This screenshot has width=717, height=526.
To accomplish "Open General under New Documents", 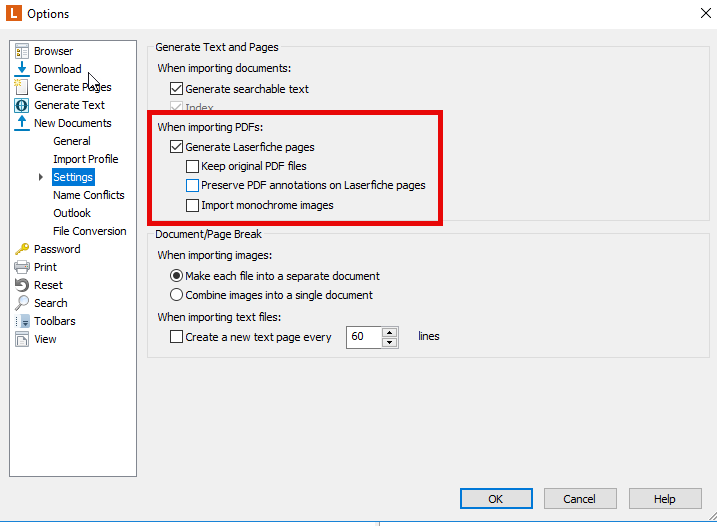I will tap(72, 141).
